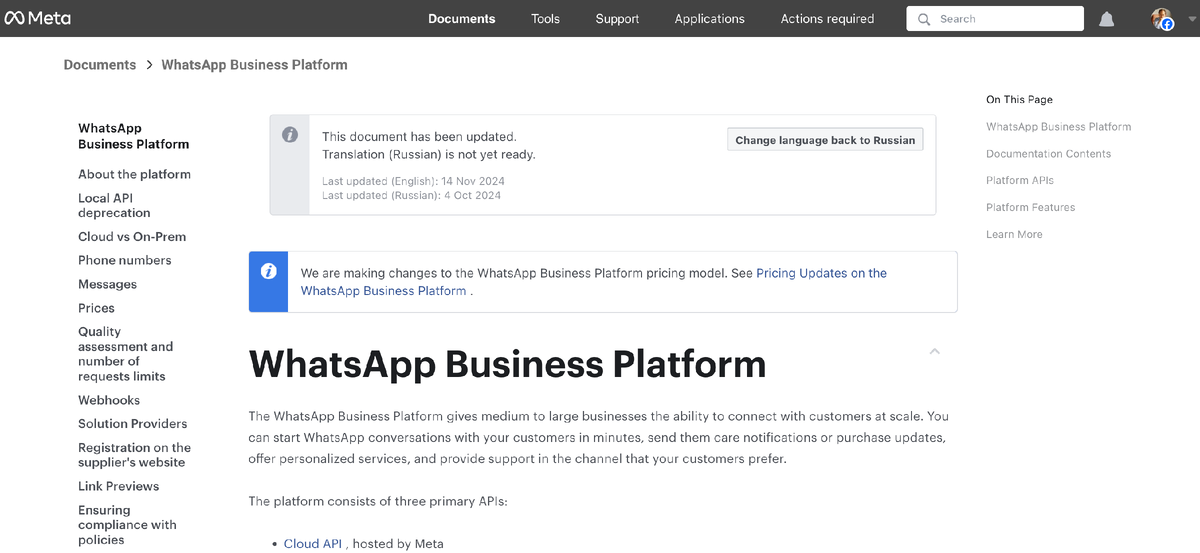
Task: Focus the Search input field
Action: [x=995, y=19]
